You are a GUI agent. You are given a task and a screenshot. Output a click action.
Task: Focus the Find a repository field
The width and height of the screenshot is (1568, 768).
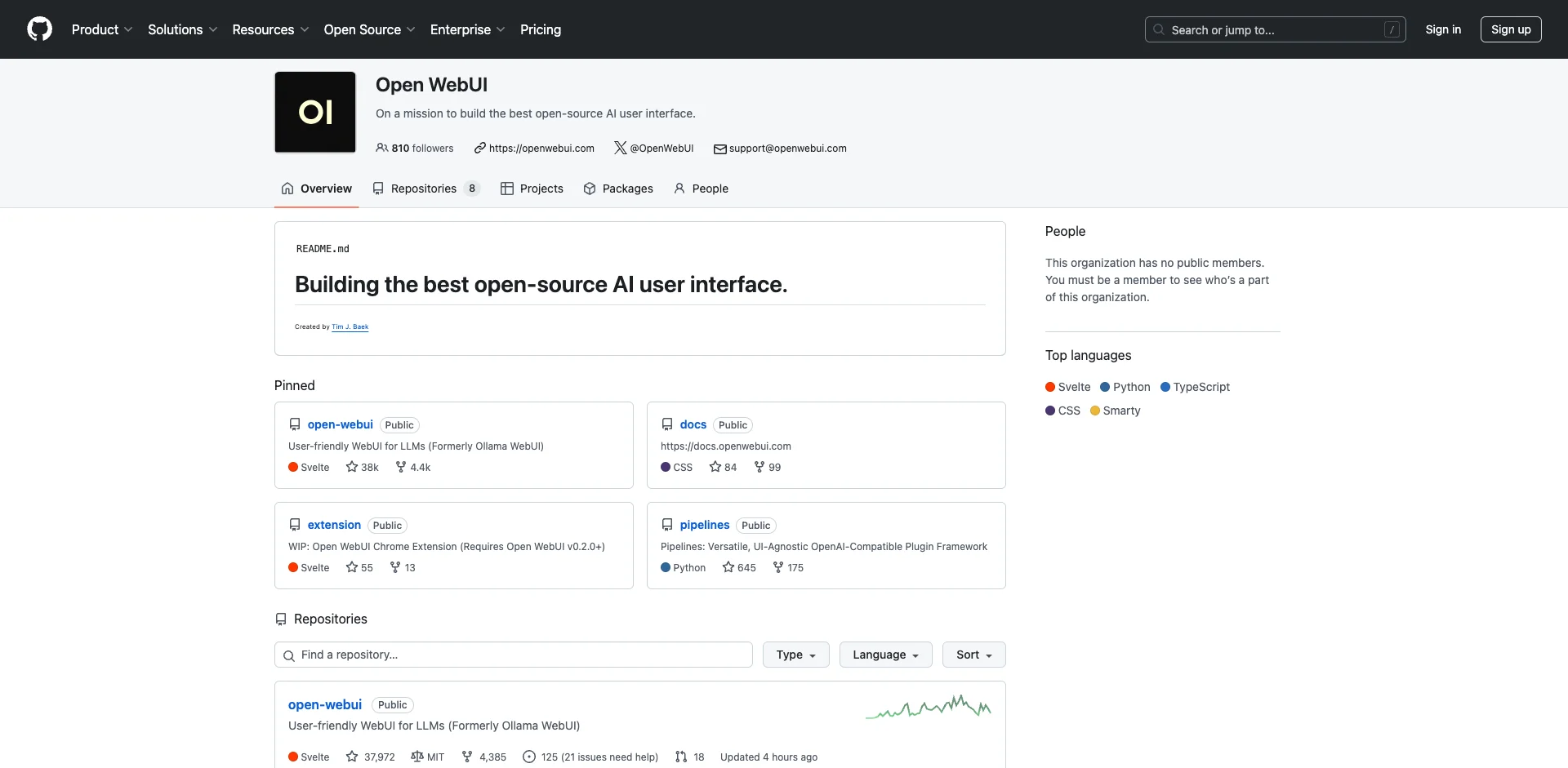(514, 655)
